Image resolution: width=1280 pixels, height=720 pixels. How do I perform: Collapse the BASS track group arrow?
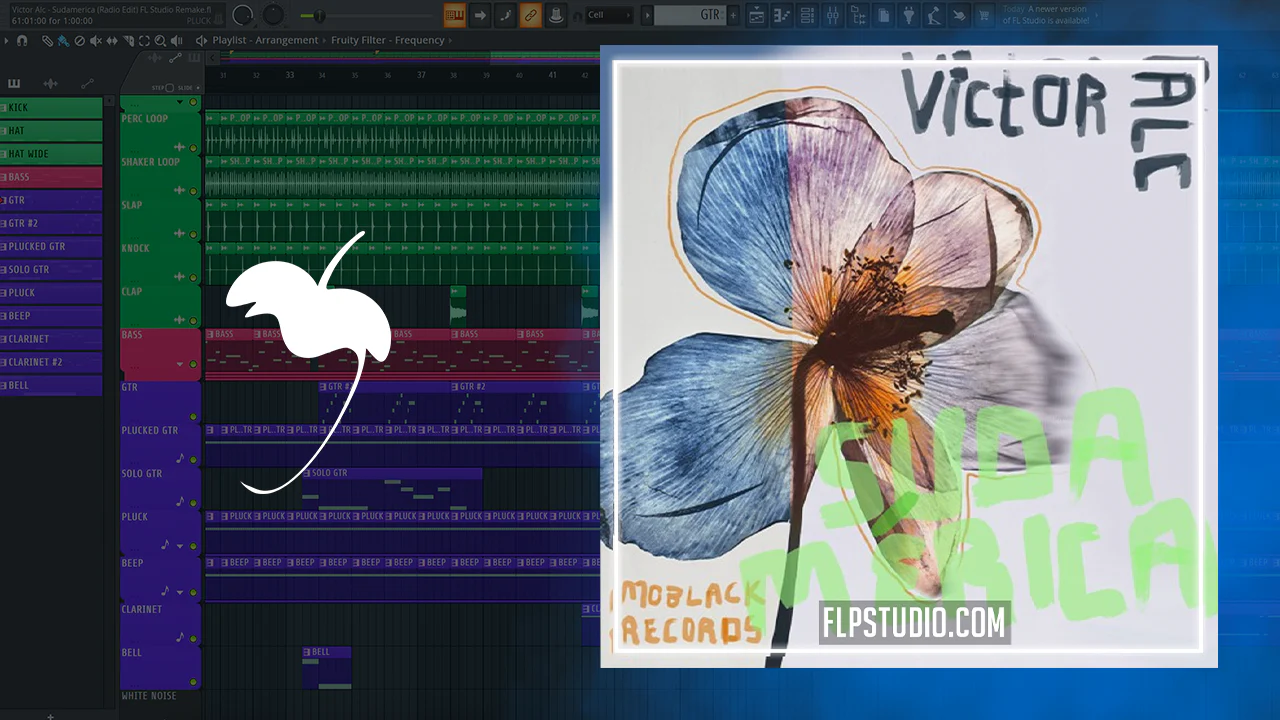(x=181, y=365)
